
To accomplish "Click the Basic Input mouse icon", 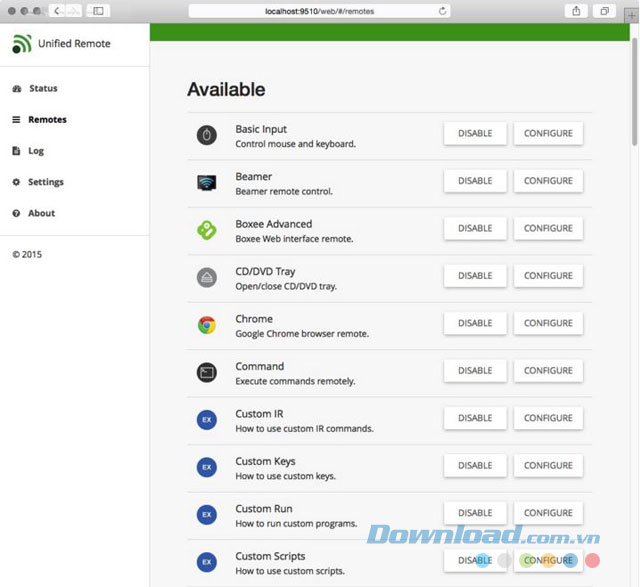I will (x=207, y=135).
